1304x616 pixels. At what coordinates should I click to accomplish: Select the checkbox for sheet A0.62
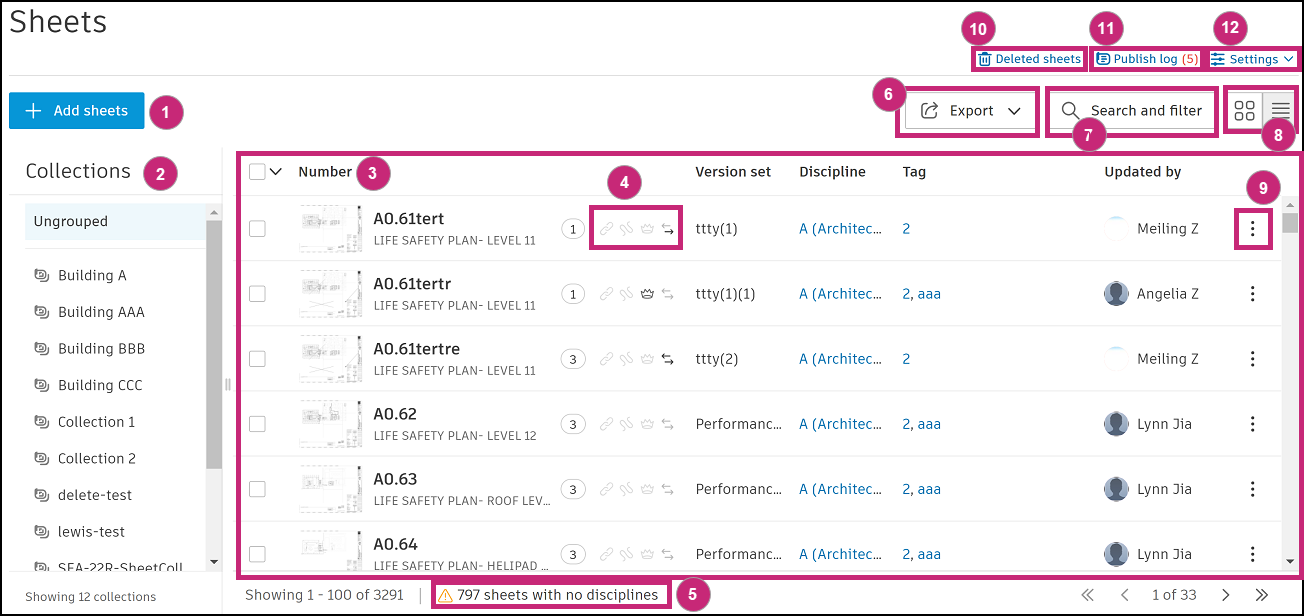pyautogui.click(x=257, y=424)
